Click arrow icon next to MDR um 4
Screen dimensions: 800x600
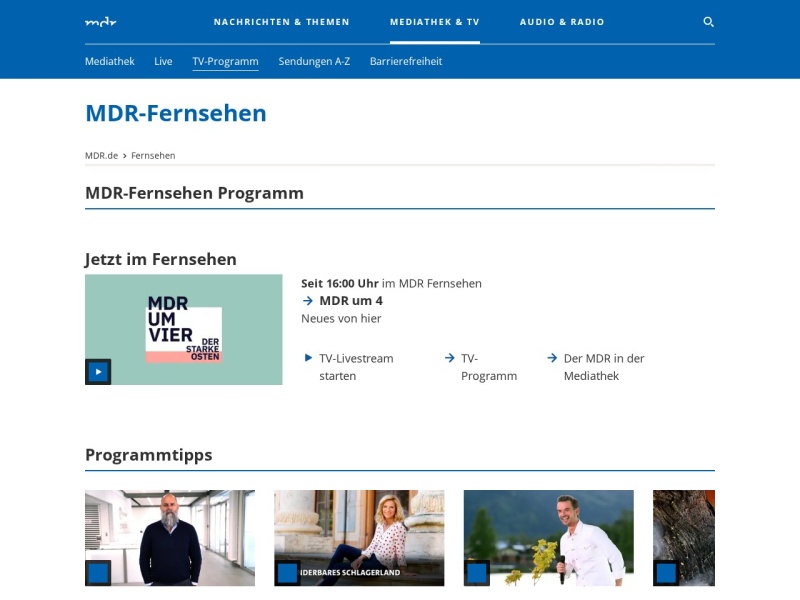click(x=307, y=301)
